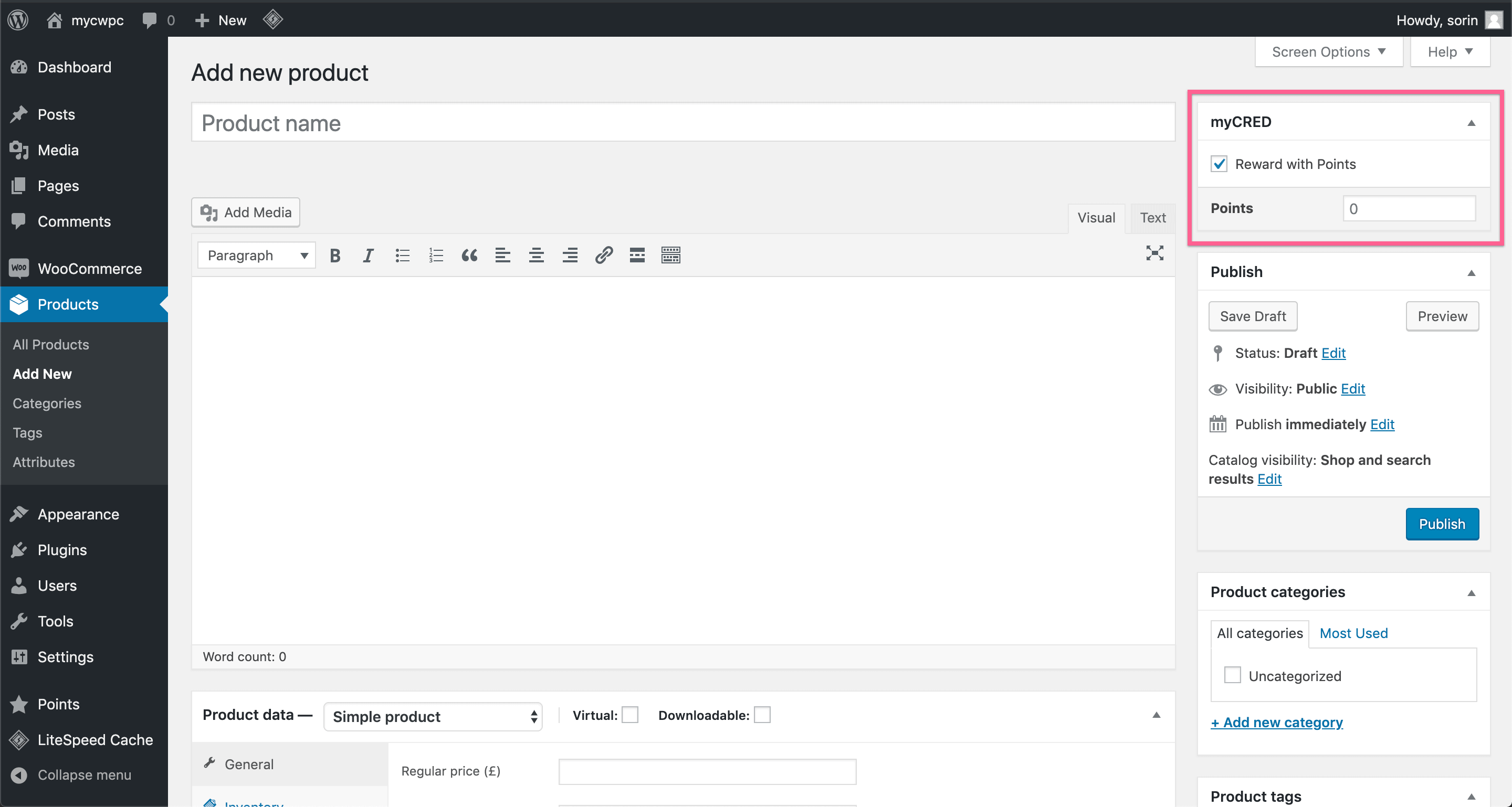Screen dimensions: 1512x807
Task: Edit Catalog visibility setting
Action: [x=1269, y=479]
